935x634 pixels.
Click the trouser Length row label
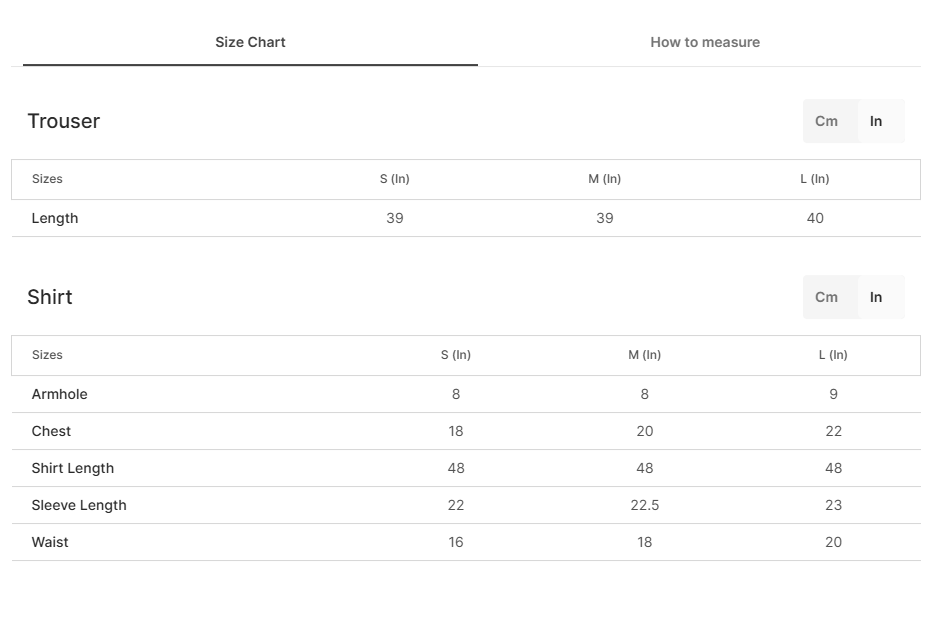(55, 218)
